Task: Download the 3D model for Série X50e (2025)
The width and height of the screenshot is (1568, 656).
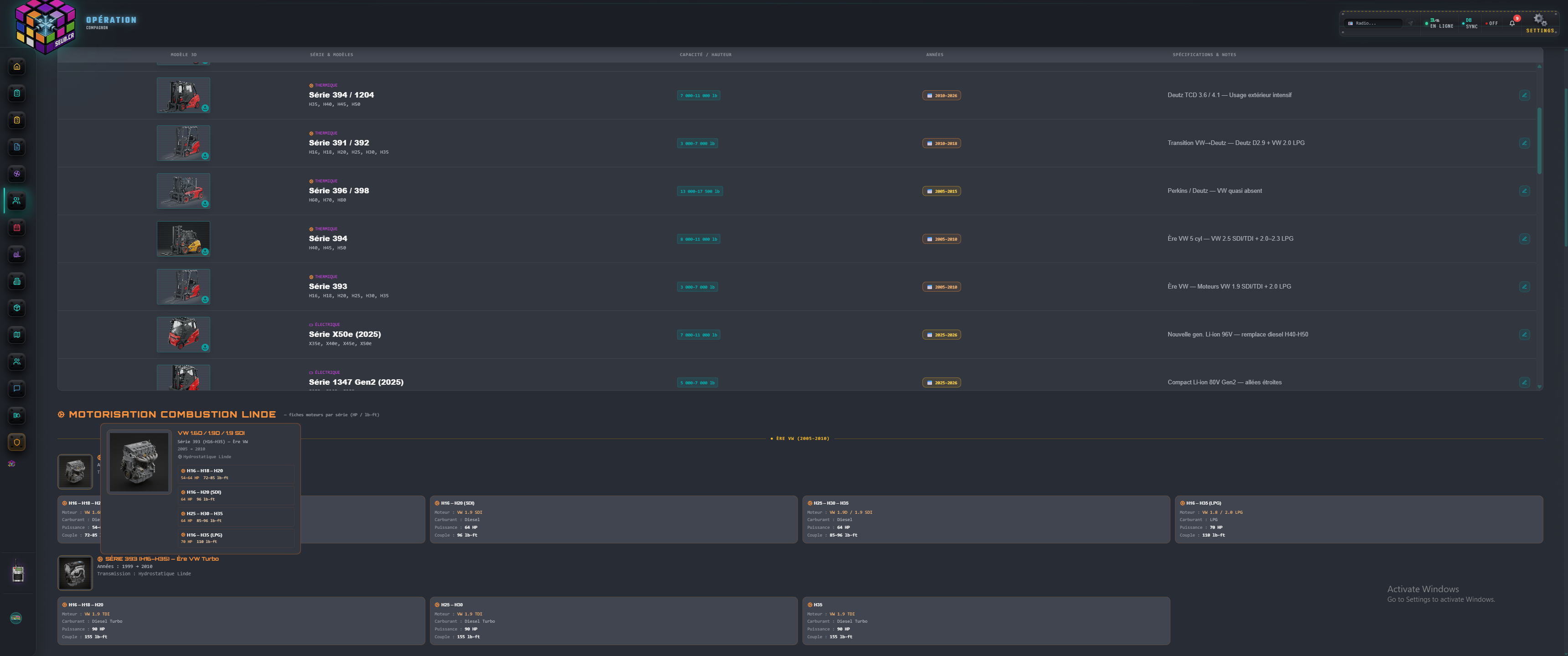Action: (x=205, y=347)
